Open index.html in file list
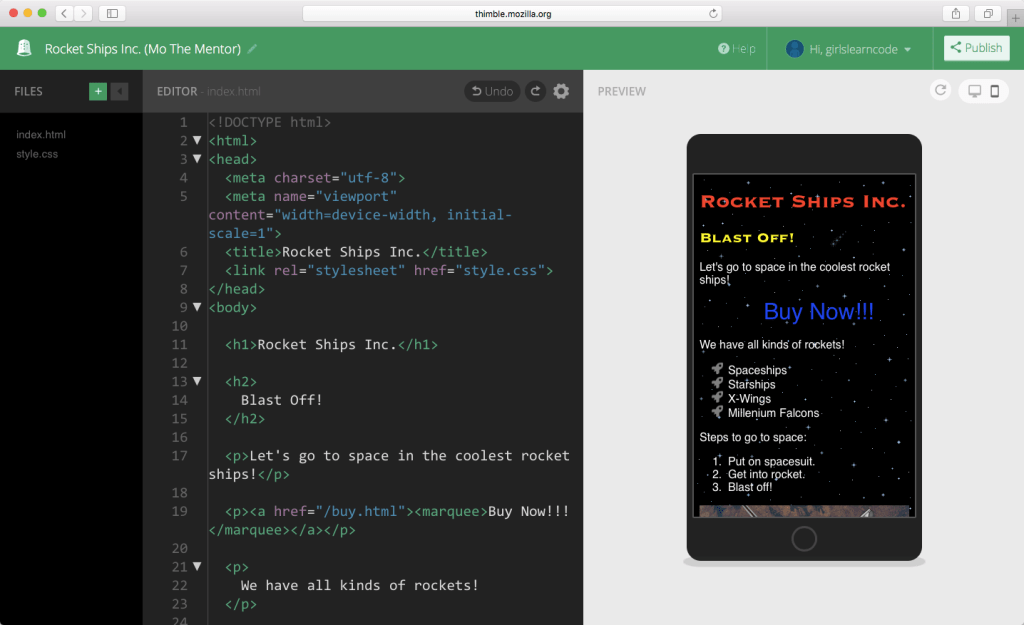The width and height of the screenshot is (1024, 625). tap(41, 134)
